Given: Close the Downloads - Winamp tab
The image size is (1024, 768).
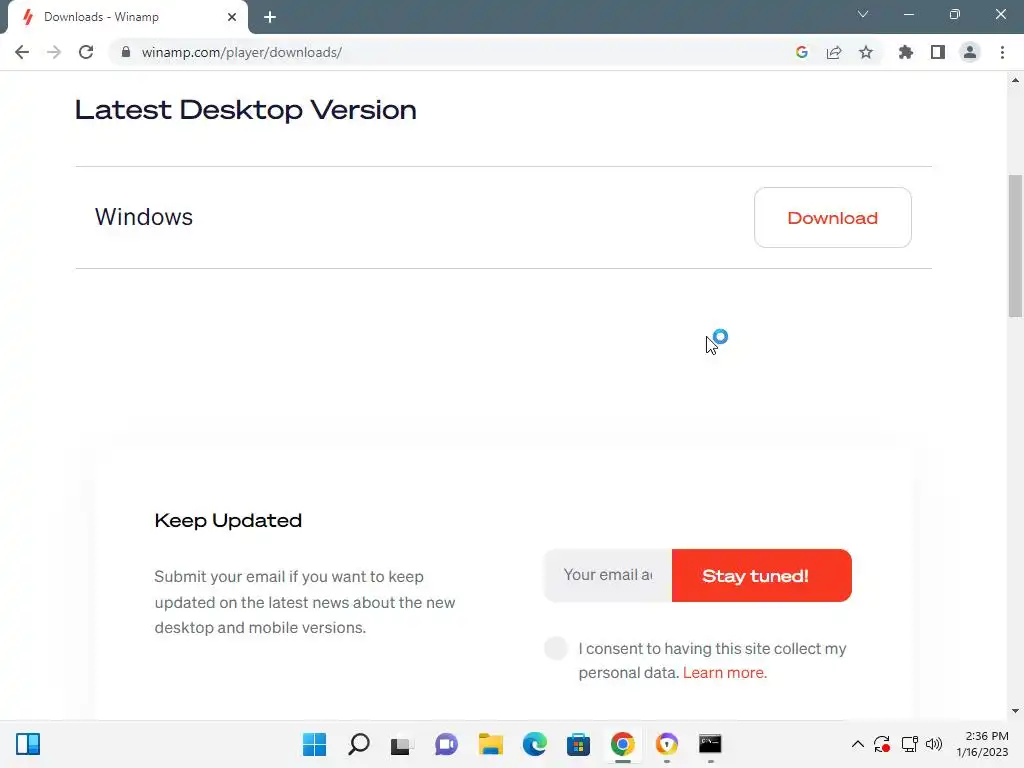Looking at the screenshot, I should [232, 17].
